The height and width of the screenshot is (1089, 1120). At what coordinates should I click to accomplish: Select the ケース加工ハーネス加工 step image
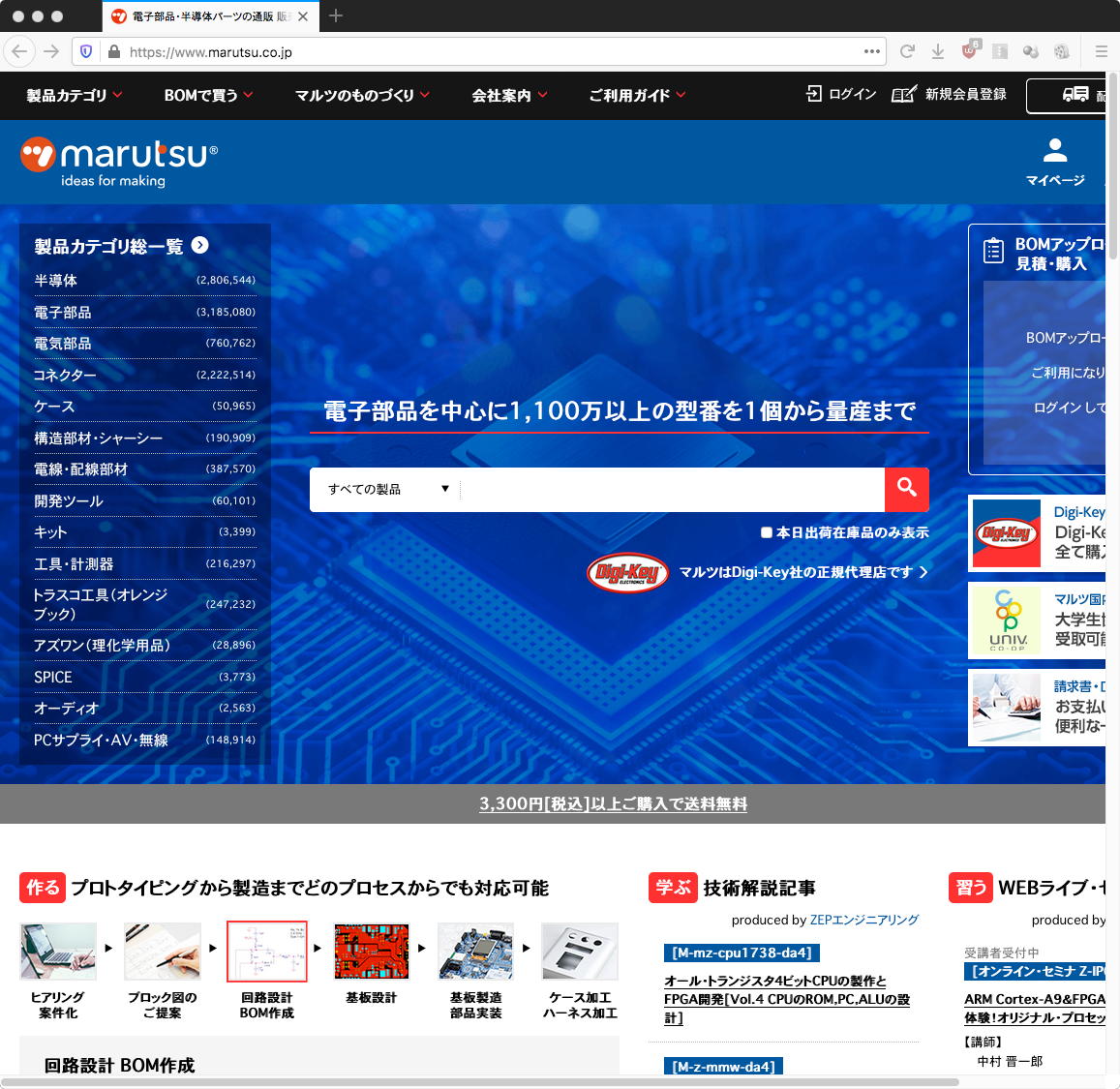pyautogui.click(x=580, y=952)
